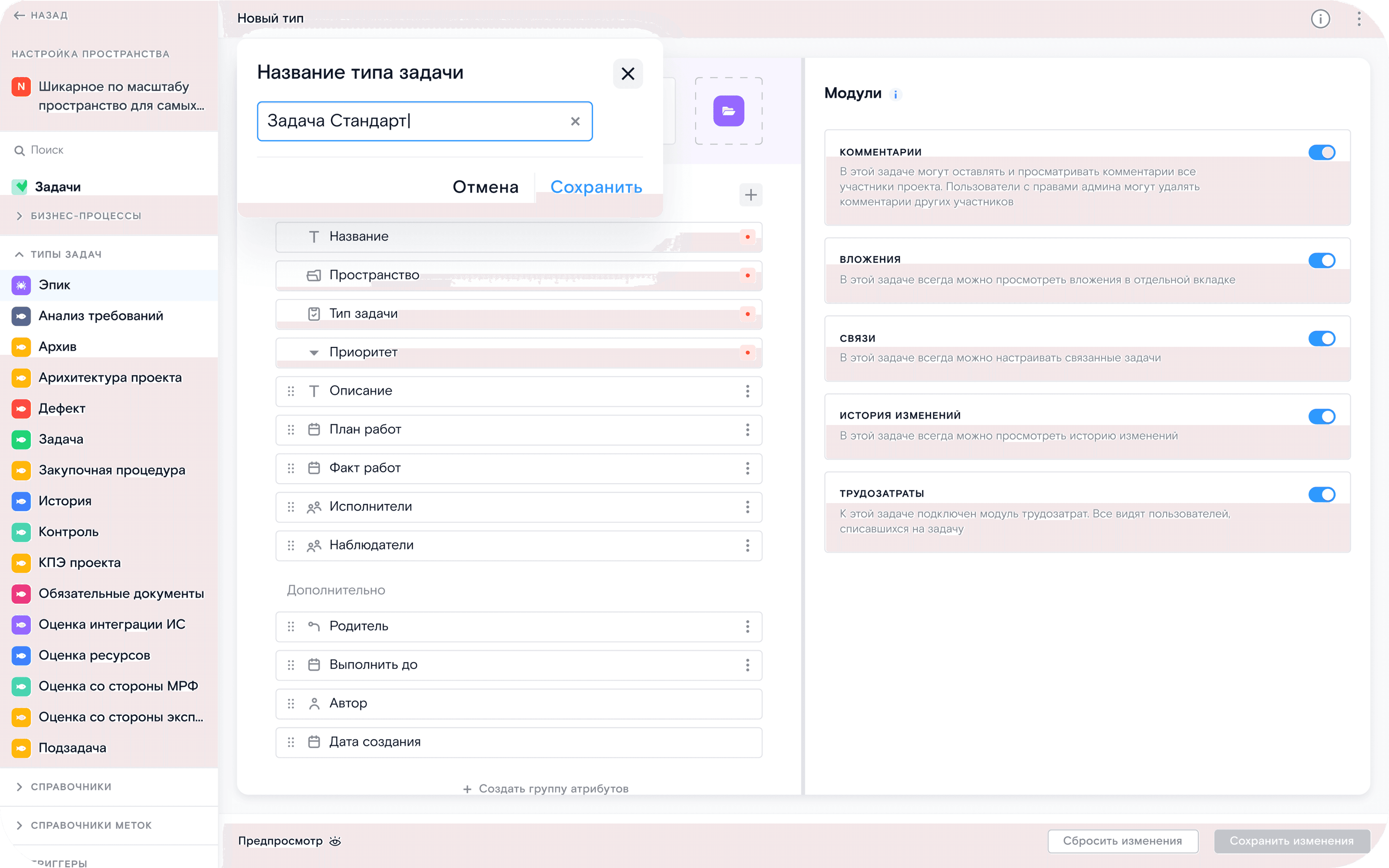Open options menu for Наблюдатели attribute
The width and height of the screenshot is (1389, 868).
click(747, 545)
